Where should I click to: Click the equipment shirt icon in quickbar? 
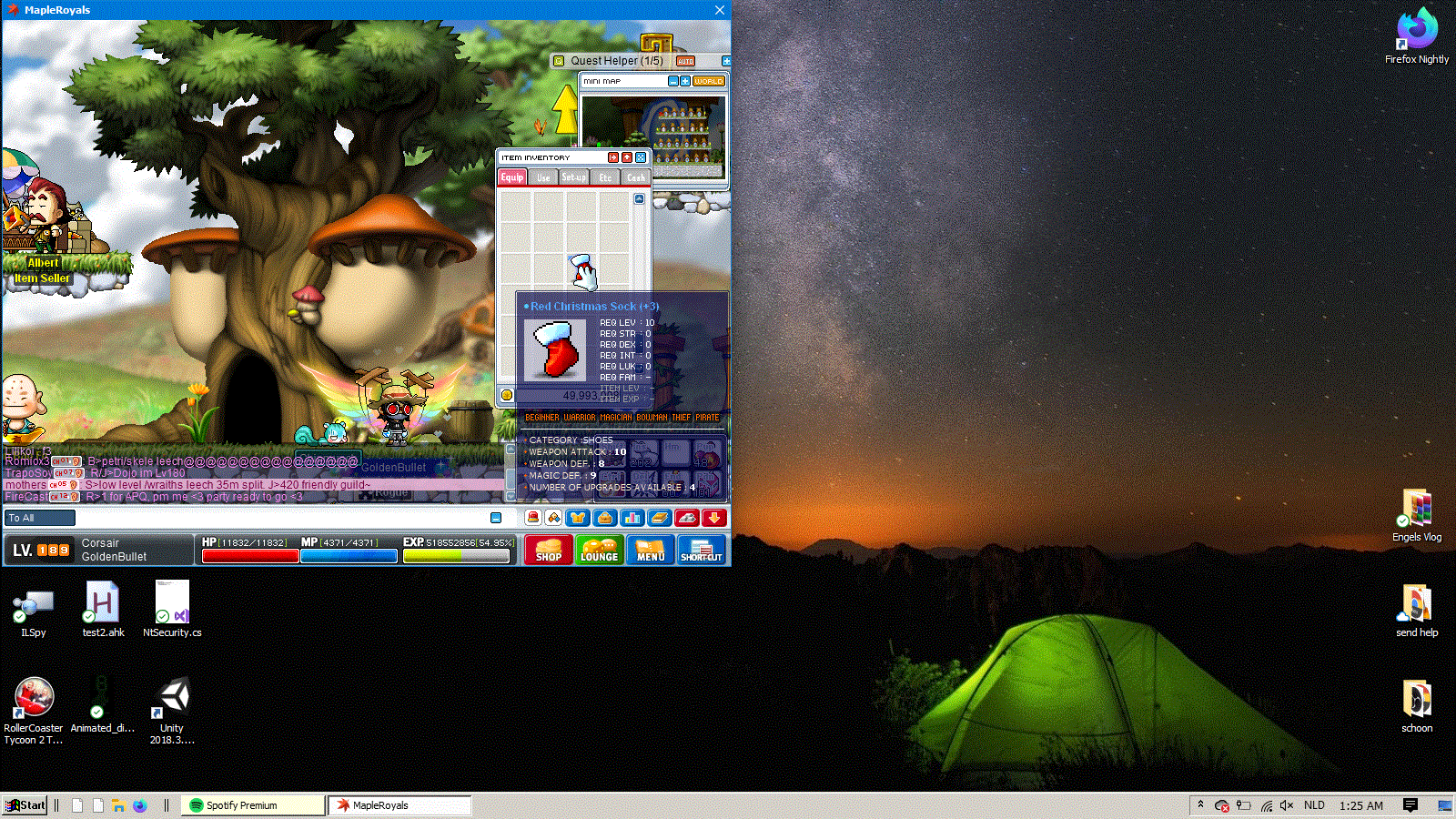(x=578, y=518)
